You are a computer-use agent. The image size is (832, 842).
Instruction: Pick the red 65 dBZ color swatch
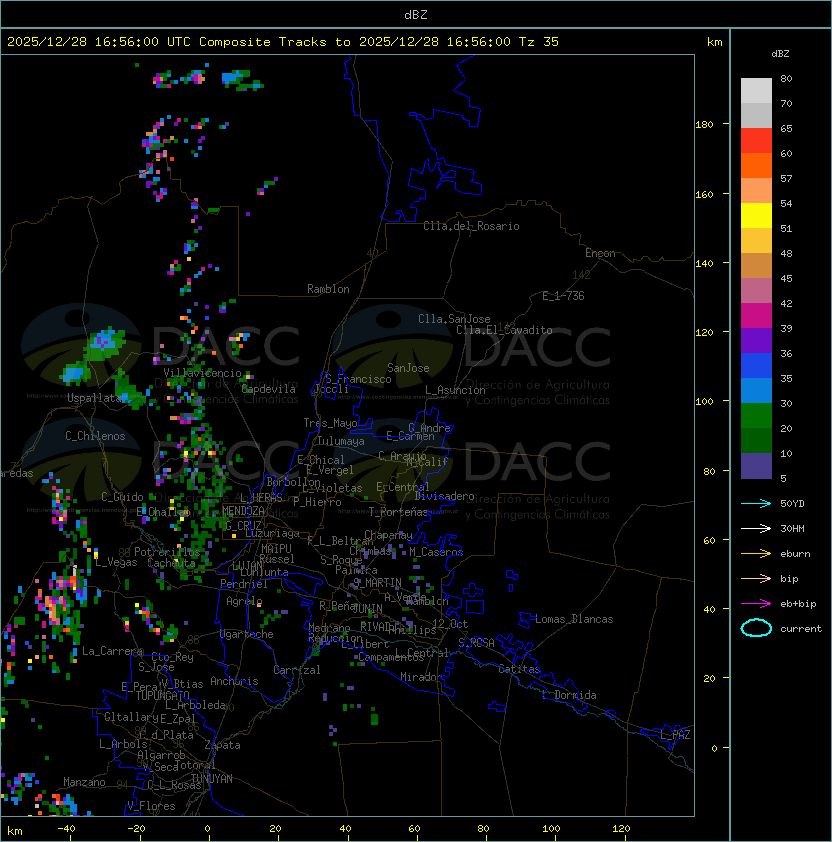pyautogui.click(x=756, y=141)
